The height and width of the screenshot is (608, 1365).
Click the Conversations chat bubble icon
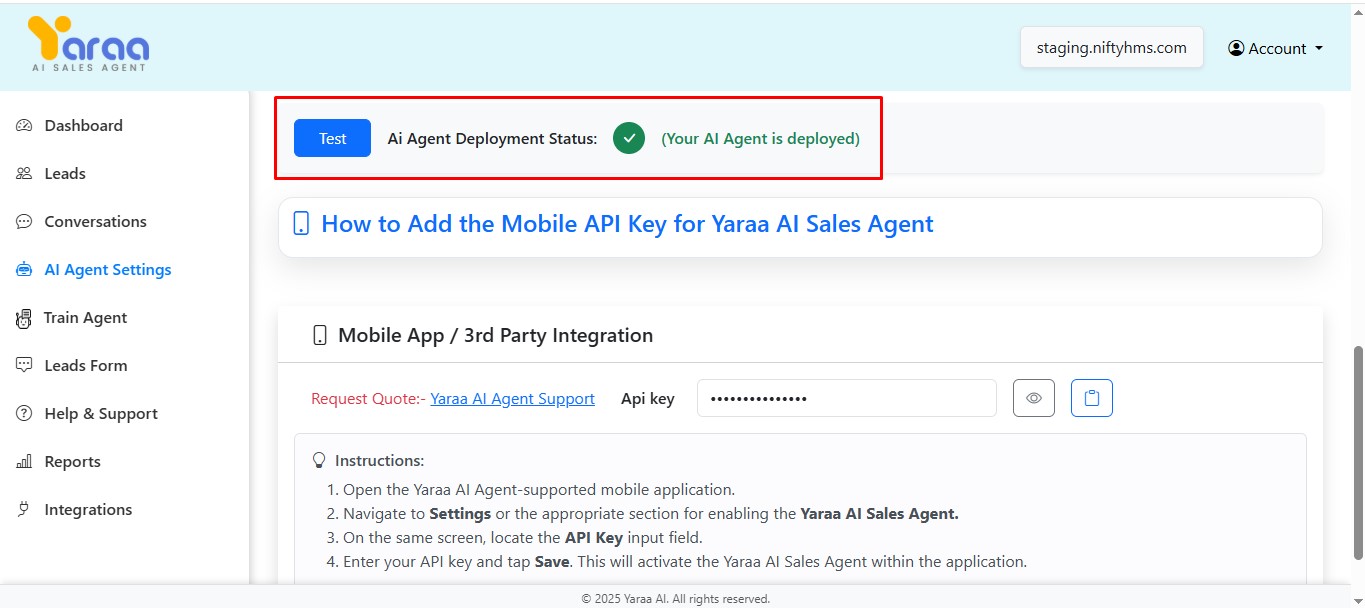(x=24, y=221)
